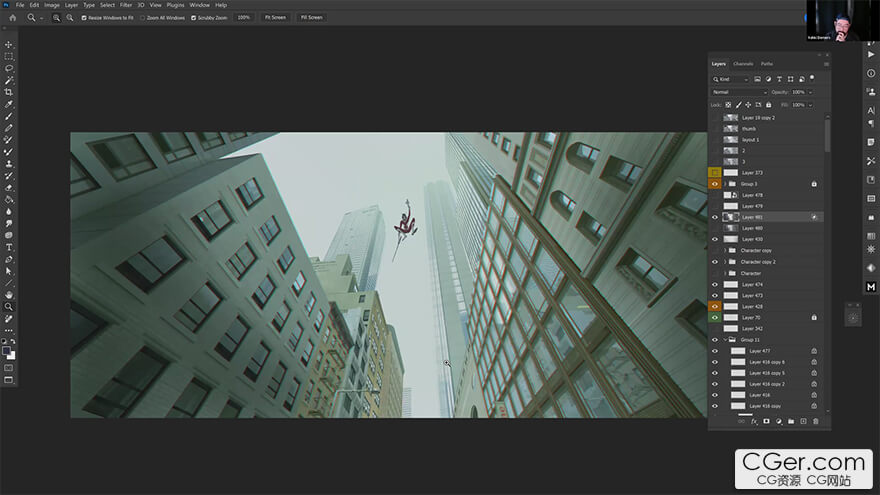
Task: Click the Fit Screen button
Action: click(275, 18)
